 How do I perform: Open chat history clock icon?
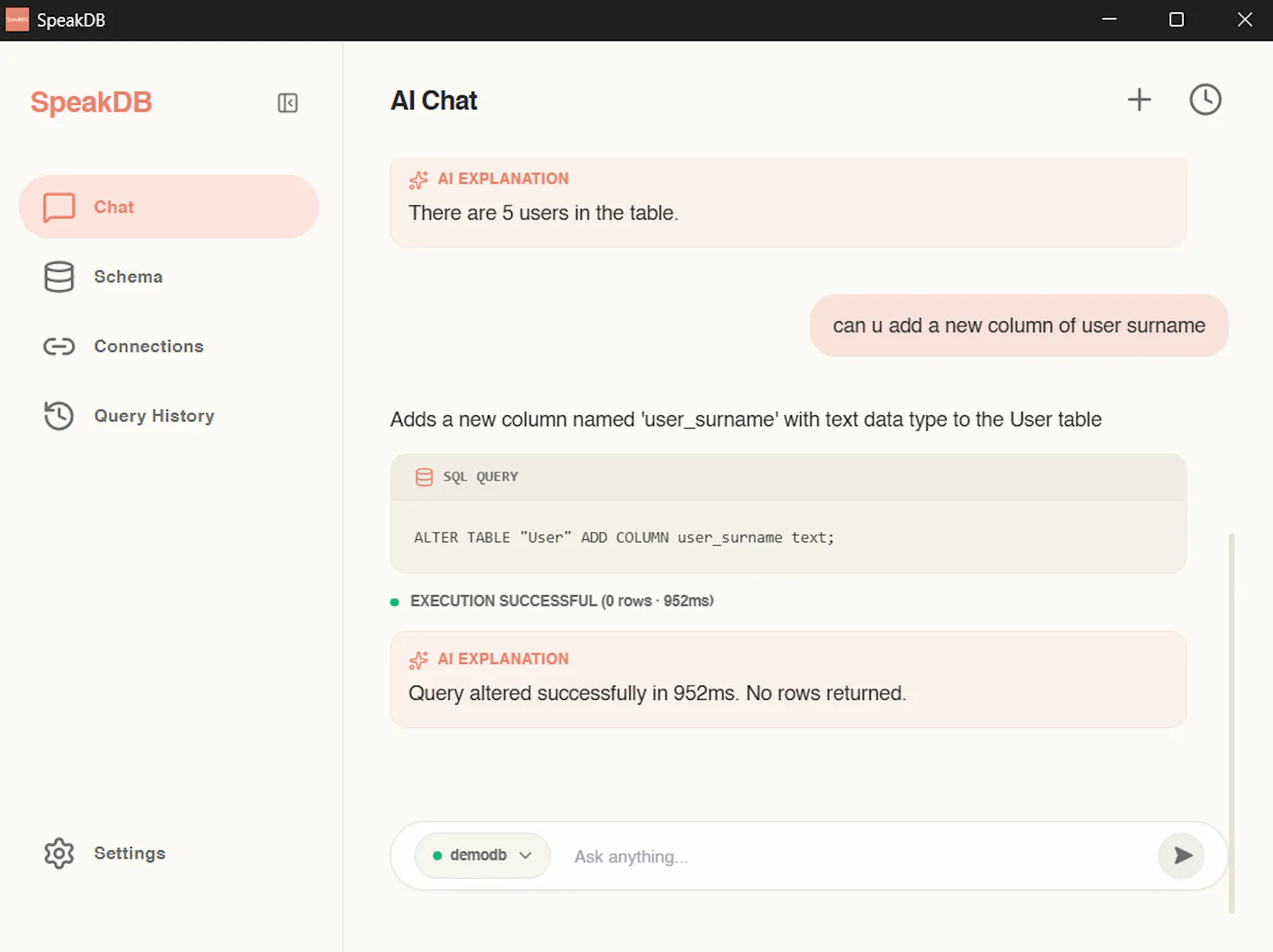[1205, 99]
